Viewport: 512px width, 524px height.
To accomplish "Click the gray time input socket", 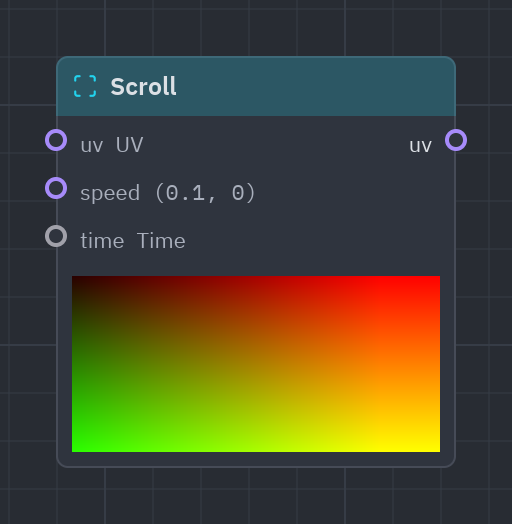I will pos(56,236).
